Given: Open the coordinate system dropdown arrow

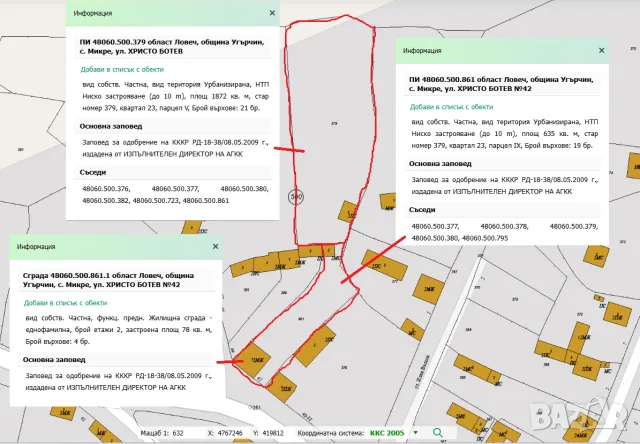Looking at the screenshot, I should [x=416, y=433].
